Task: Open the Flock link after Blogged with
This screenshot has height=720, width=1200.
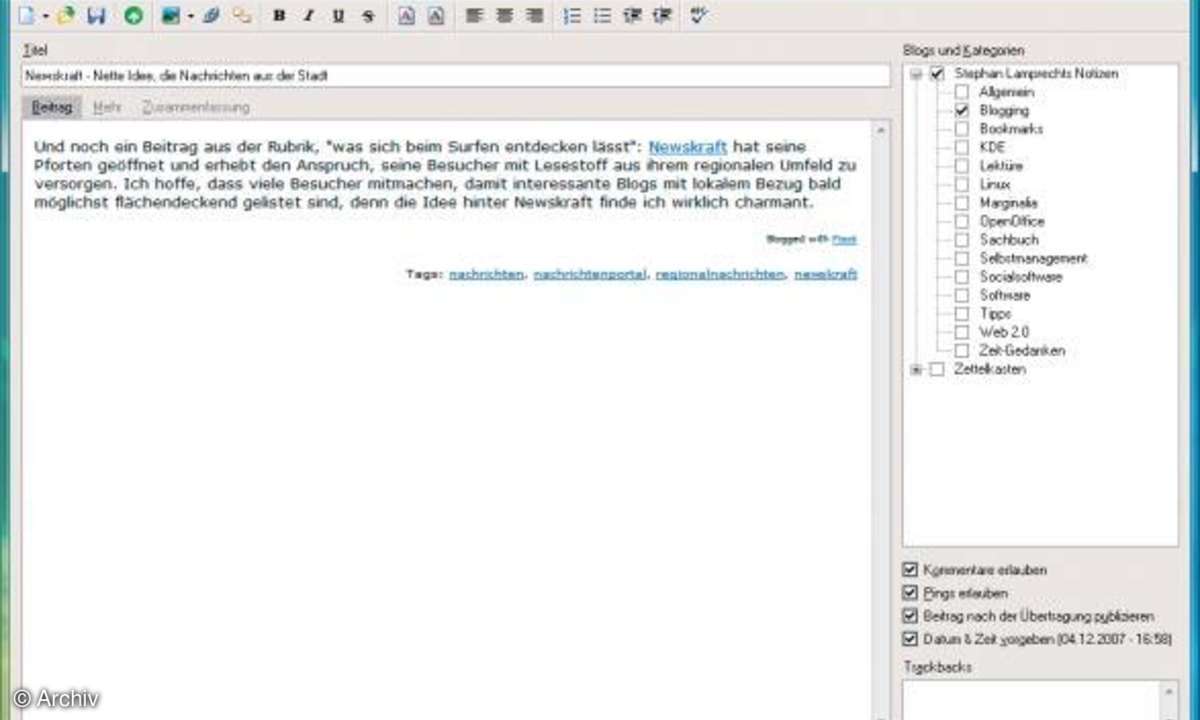Action: coord(846,239)
